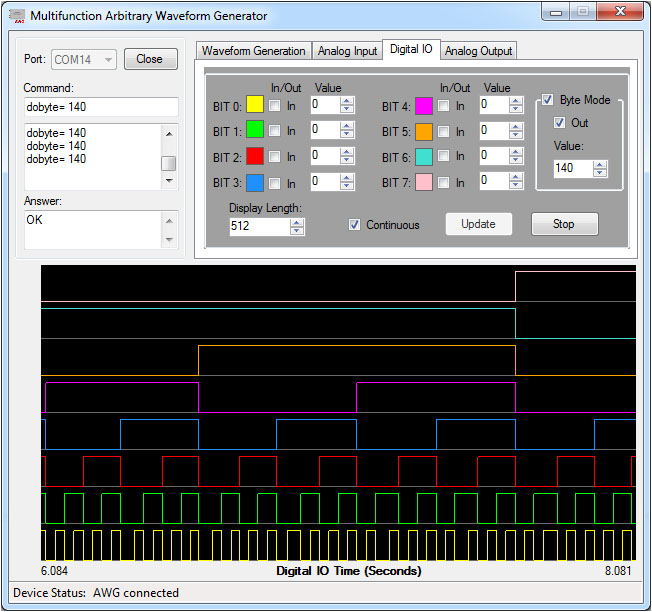Click the Command input field
The image size is (652, 612).
[101, 107]
